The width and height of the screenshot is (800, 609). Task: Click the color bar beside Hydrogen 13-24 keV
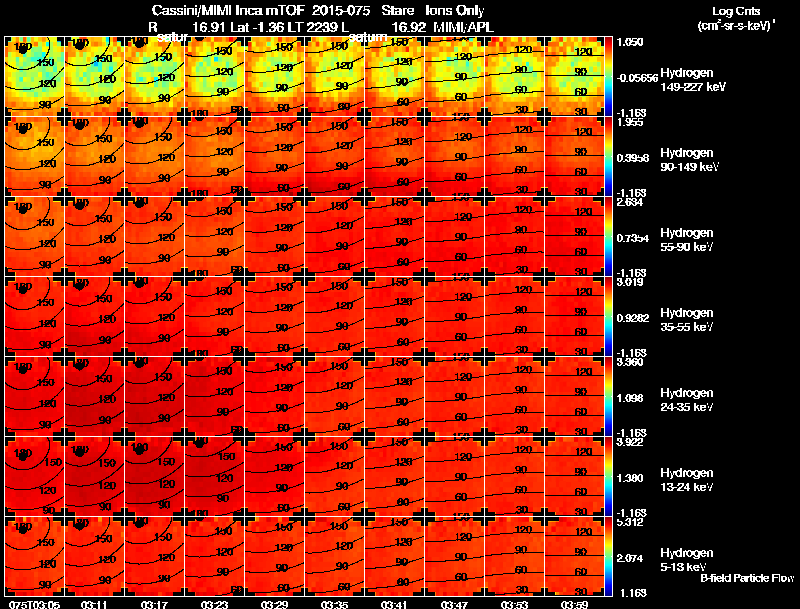608,476
